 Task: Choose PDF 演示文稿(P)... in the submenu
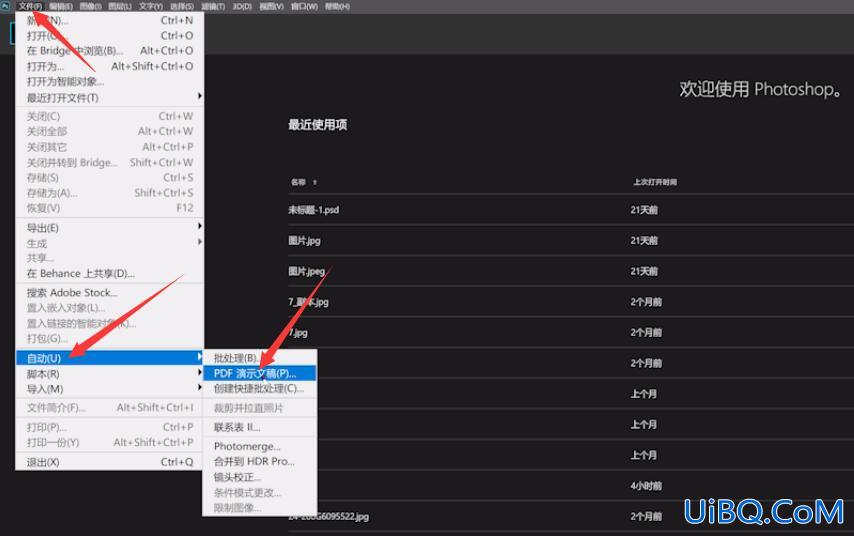(259, 373)
